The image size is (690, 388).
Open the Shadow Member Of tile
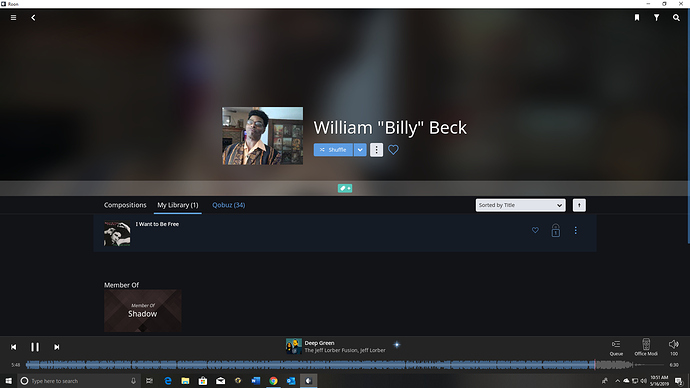coord(143,311)
